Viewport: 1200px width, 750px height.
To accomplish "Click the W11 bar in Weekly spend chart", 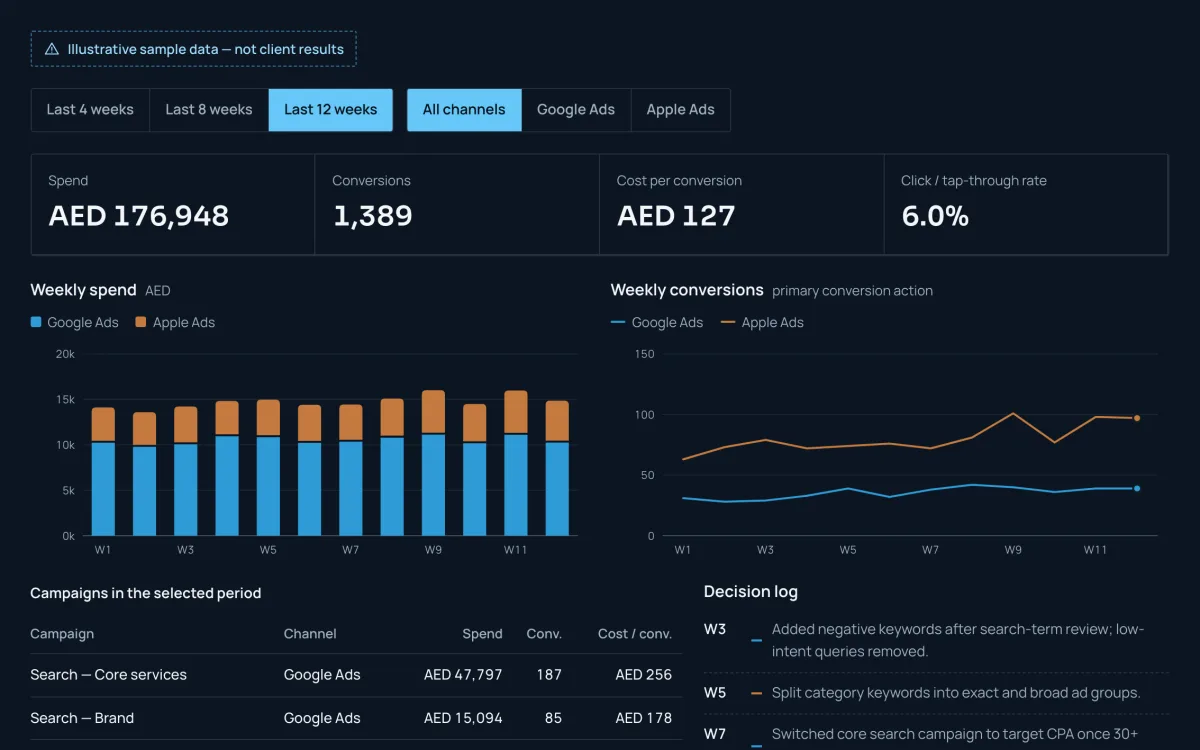I will 515,463.
